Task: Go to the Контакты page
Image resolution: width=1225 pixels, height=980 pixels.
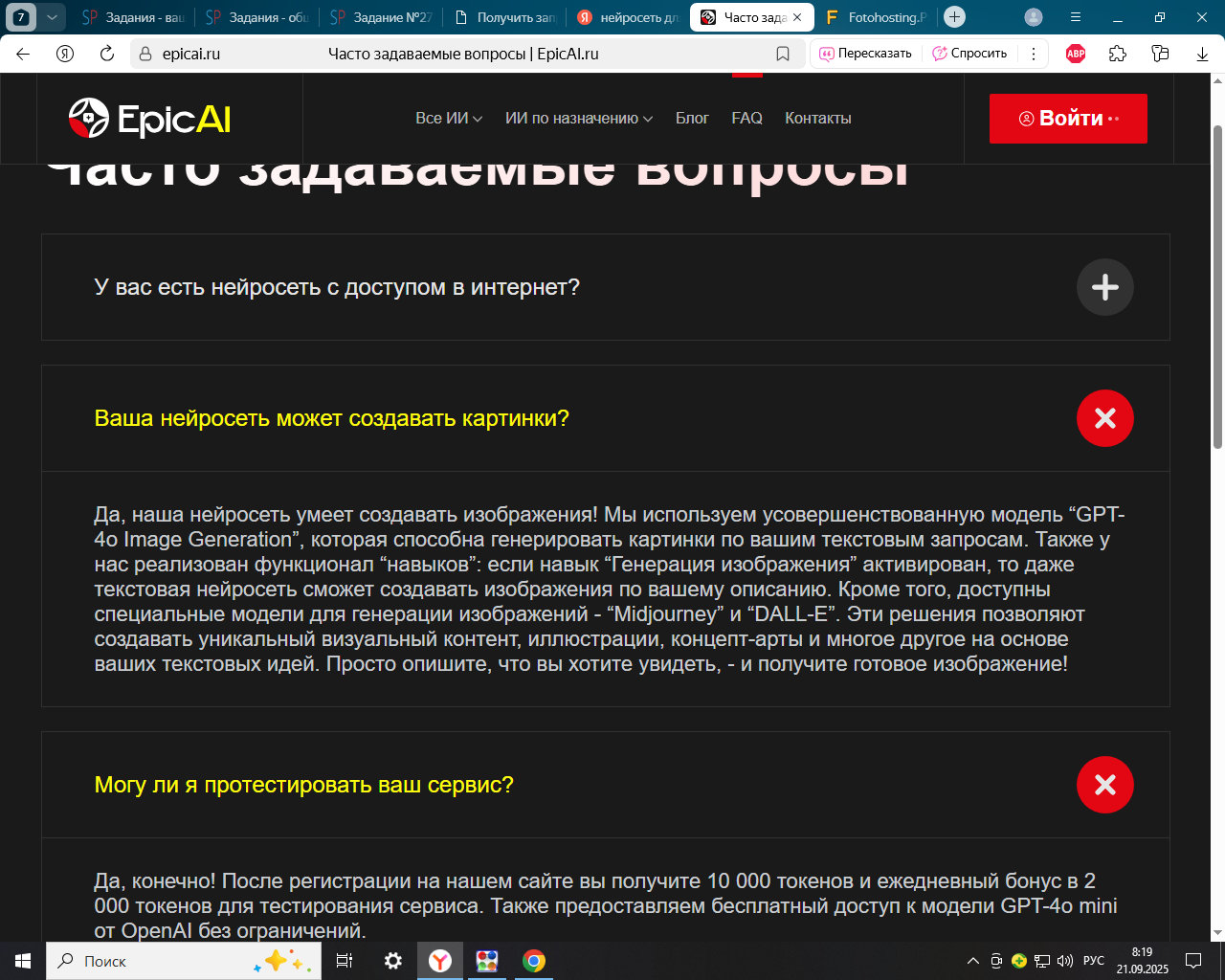Action: (818, 119)
